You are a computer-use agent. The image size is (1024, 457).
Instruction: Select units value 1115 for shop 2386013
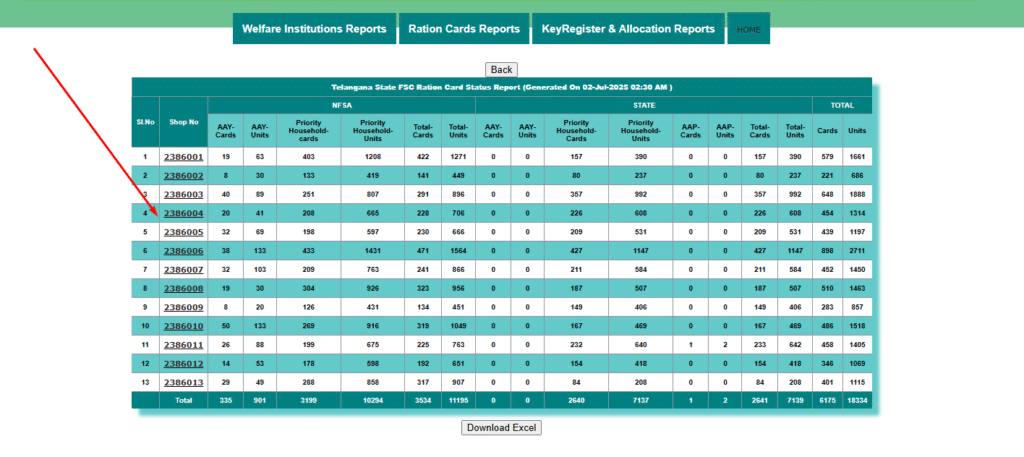point(857,383)
